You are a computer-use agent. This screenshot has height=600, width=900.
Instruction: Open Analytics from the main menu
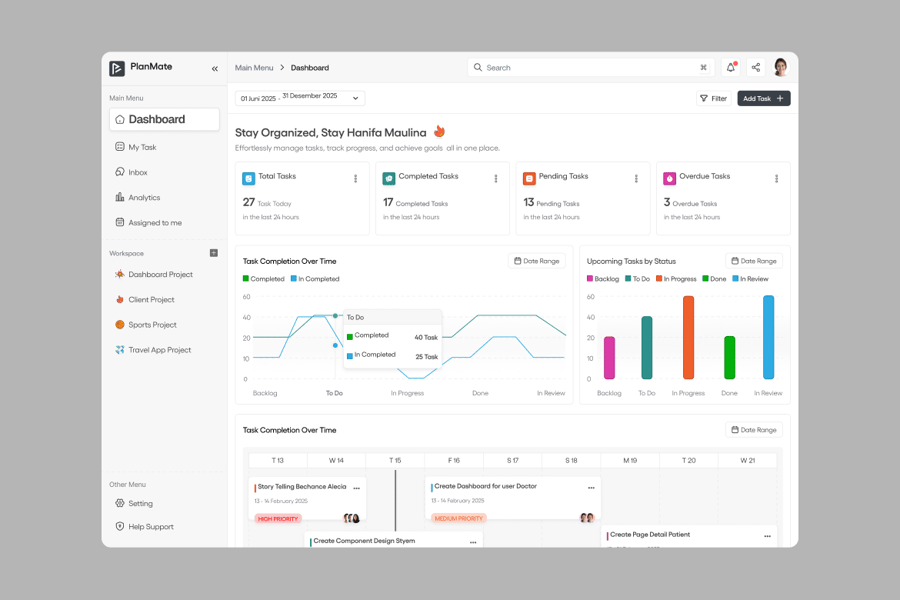click(144, 198)
